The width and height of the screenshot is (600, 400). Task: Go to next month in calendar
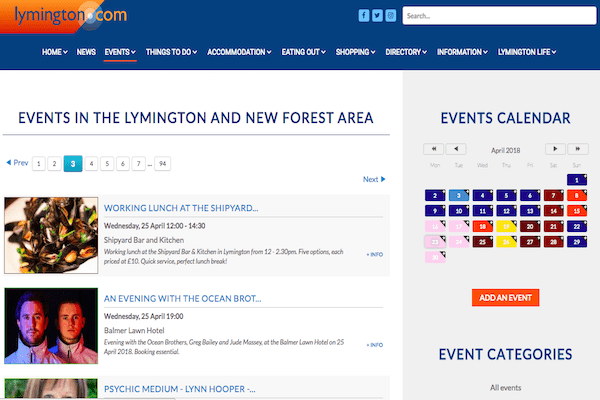coord(555,149)
